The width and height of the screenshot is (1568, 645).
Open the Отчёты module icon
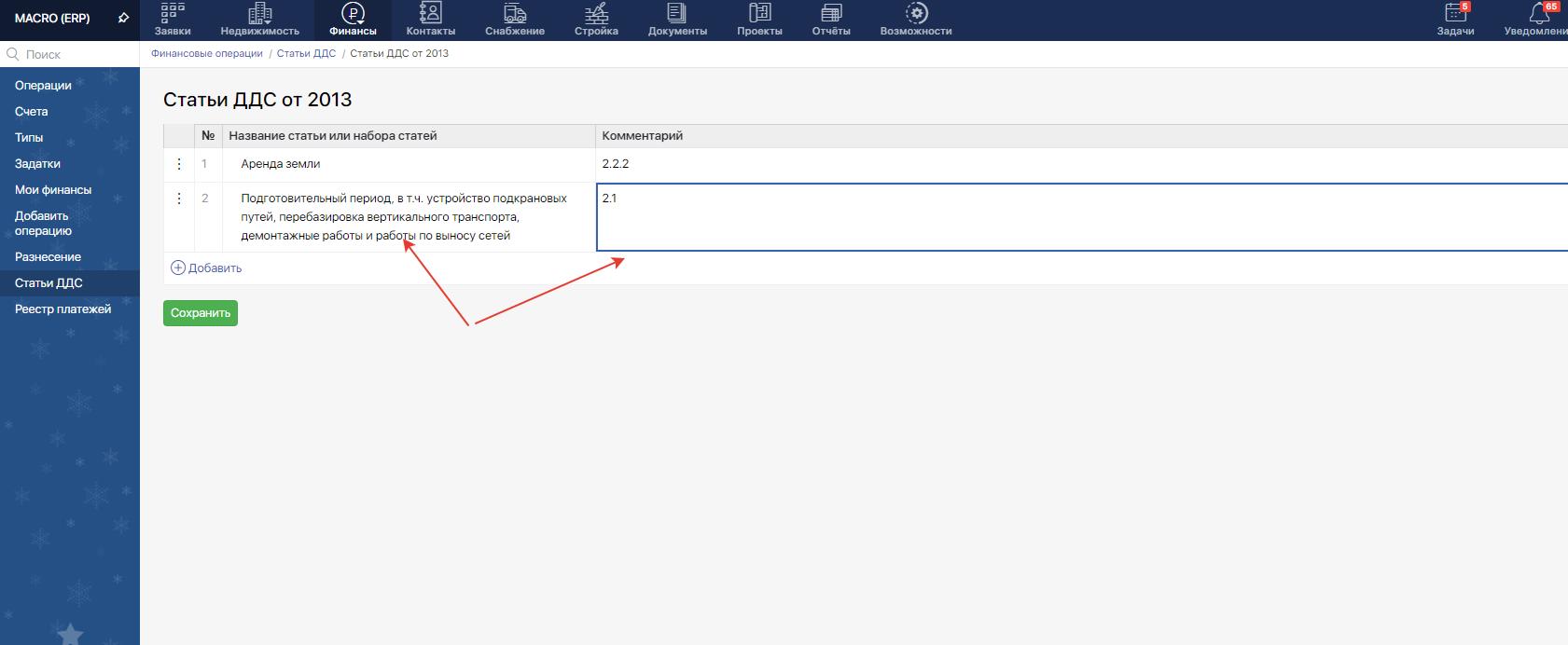[x=831, y=13]
